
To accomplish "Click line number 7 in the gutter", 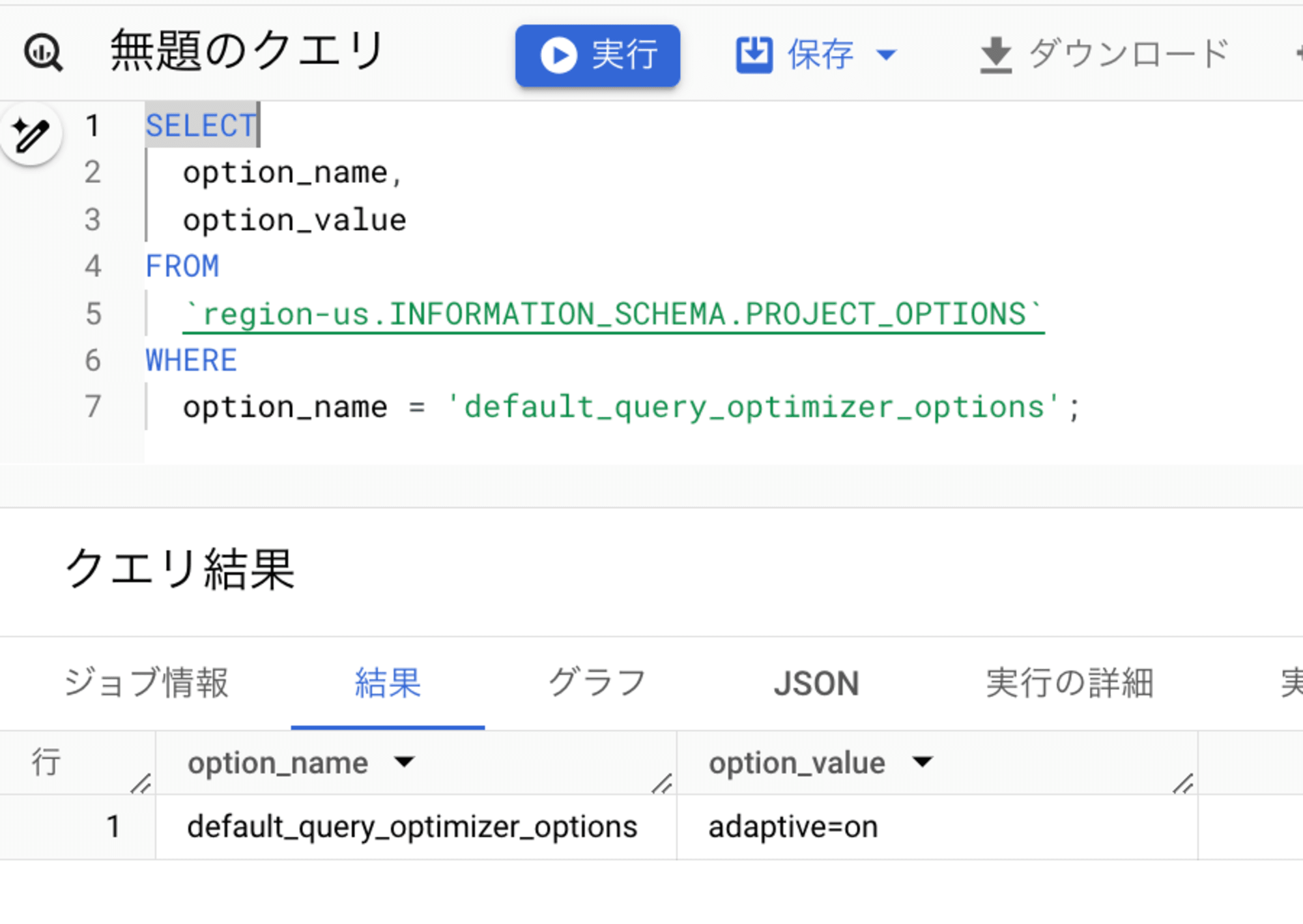I will (x=94, y=407).
